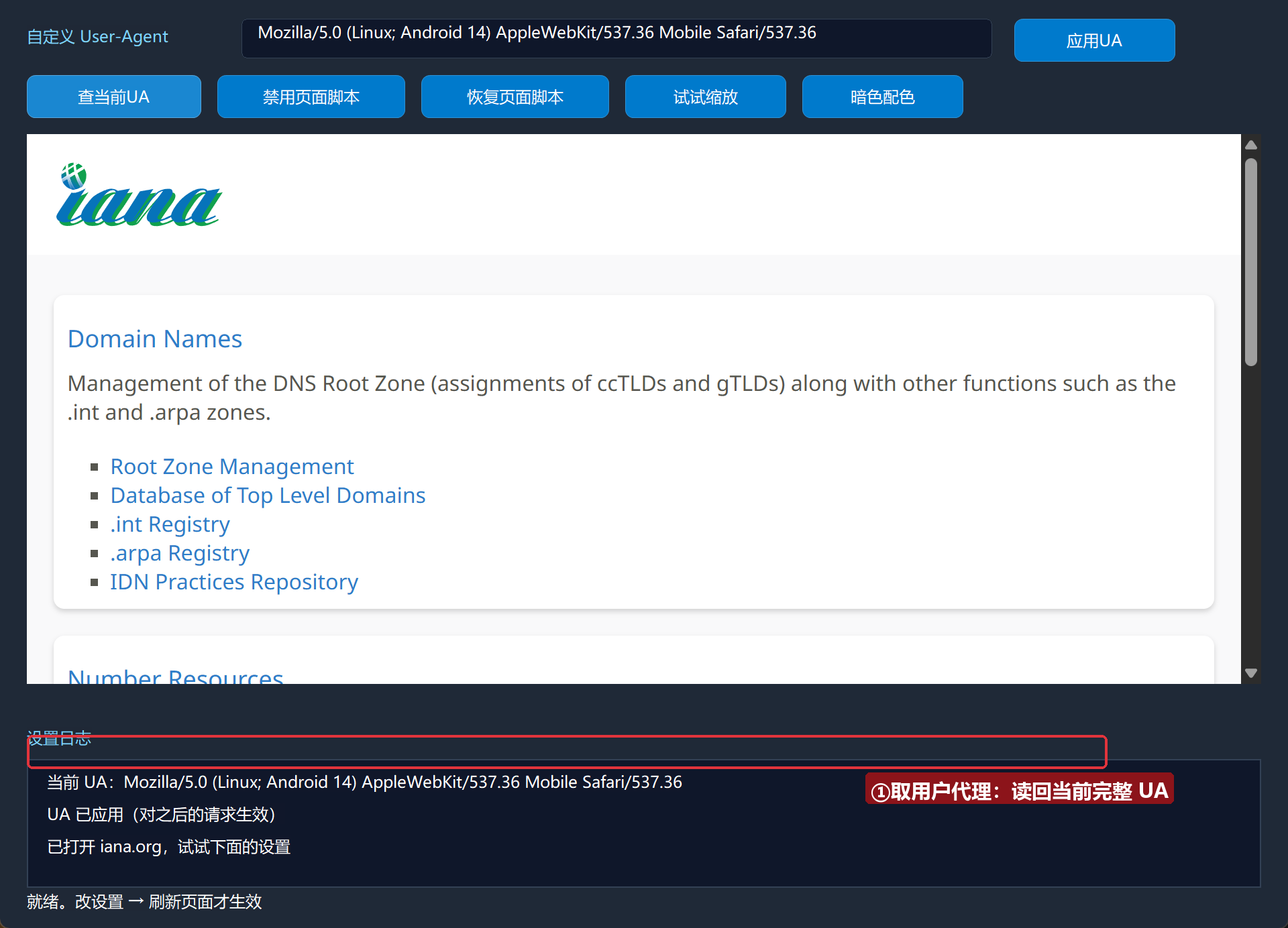
Task: Click 禁用页面脚本 button
Action: [311, 97]
